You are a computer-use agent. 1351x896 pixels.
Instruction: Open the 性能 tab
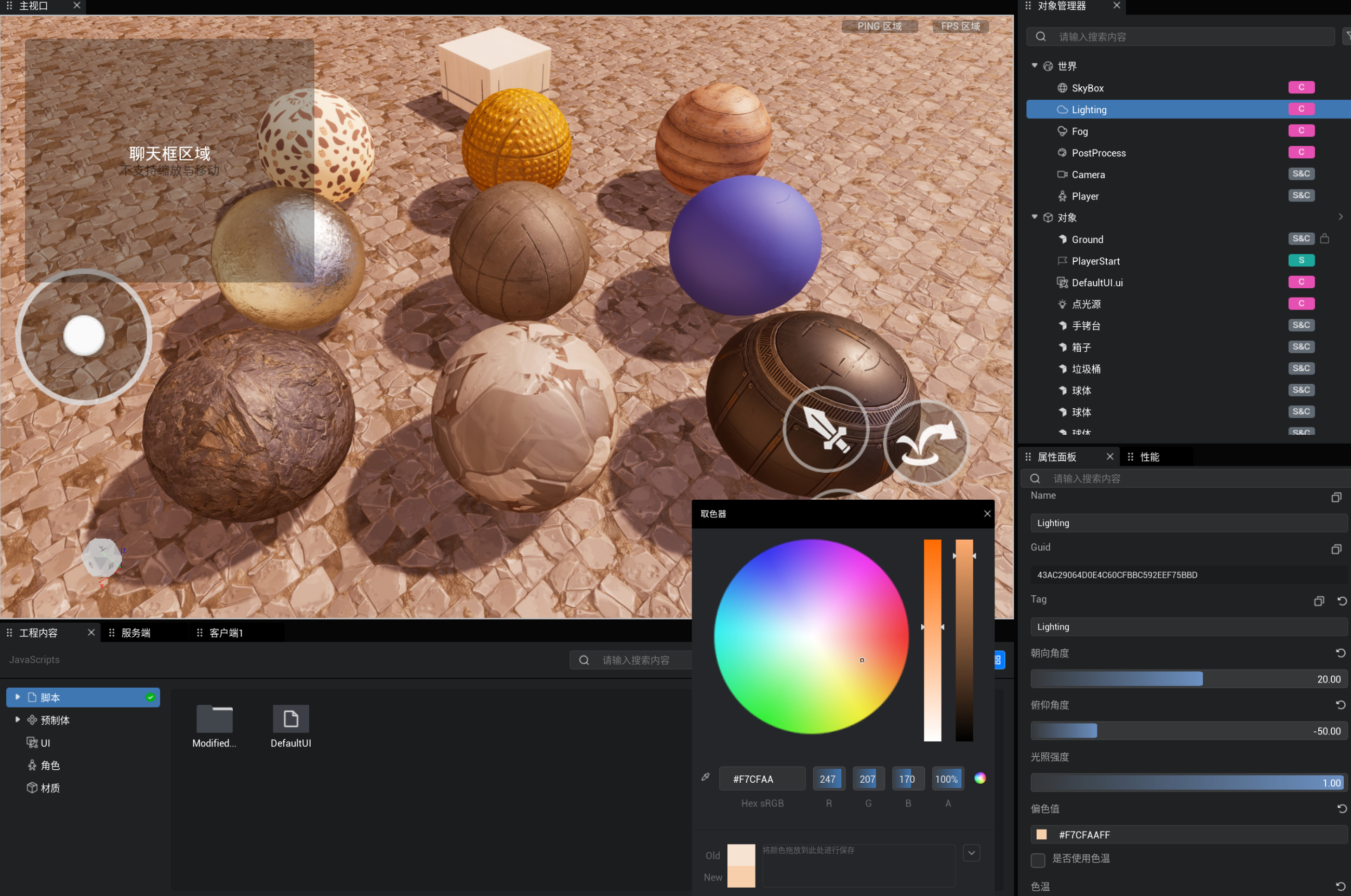[x=1150, y=457]
